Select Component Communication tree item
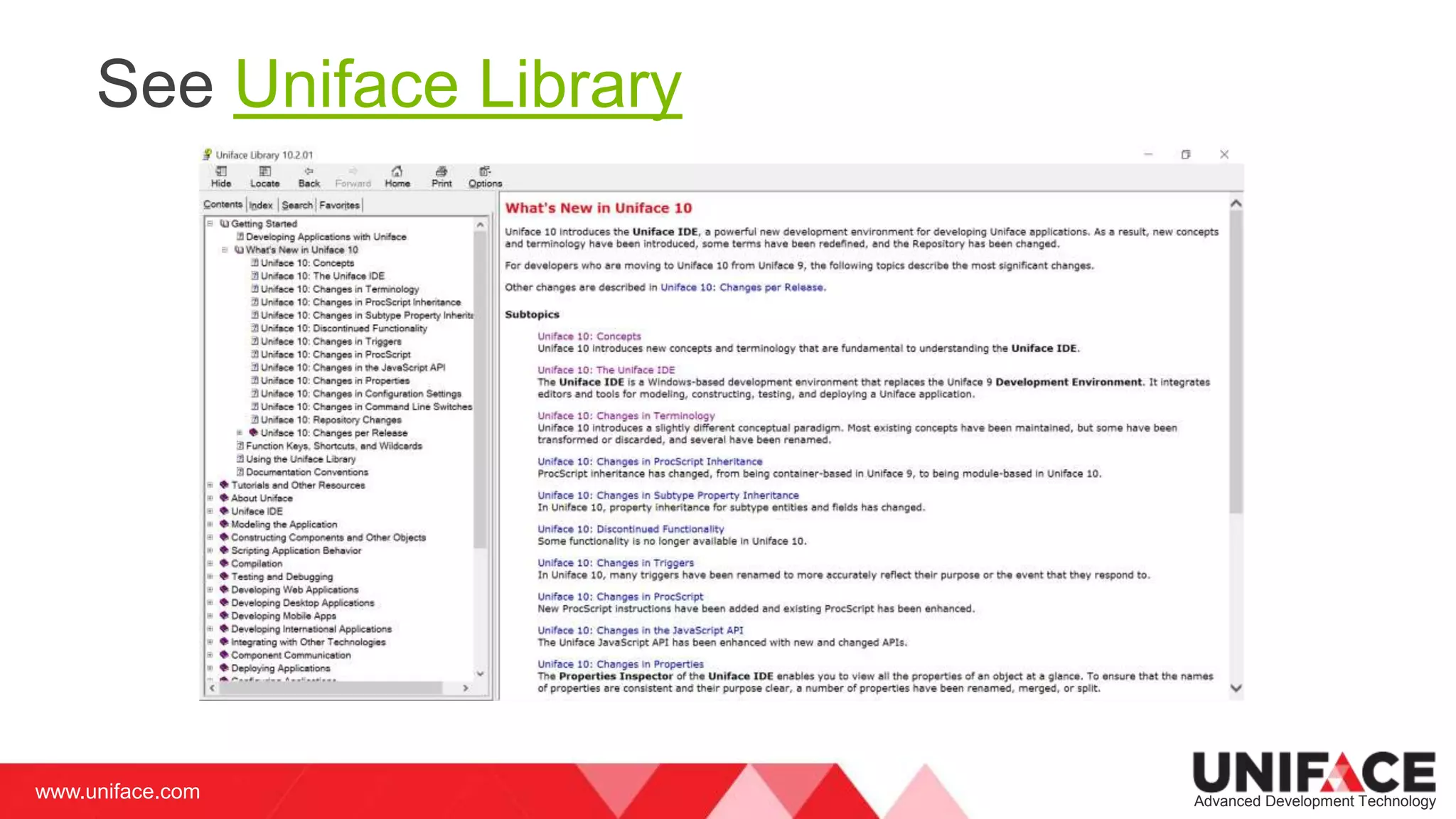Image resolution: width=1456 pixels, height=819 pixels. [x=291, y=655]
